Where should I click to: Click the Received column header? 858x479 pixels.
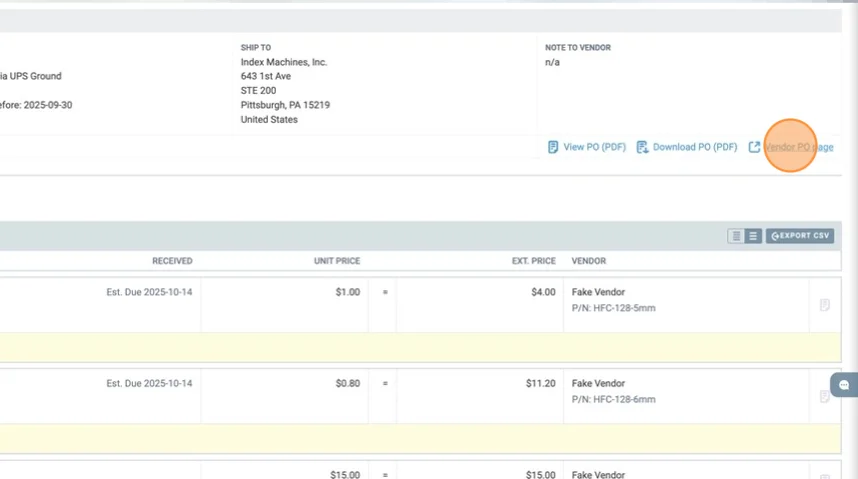172,261
